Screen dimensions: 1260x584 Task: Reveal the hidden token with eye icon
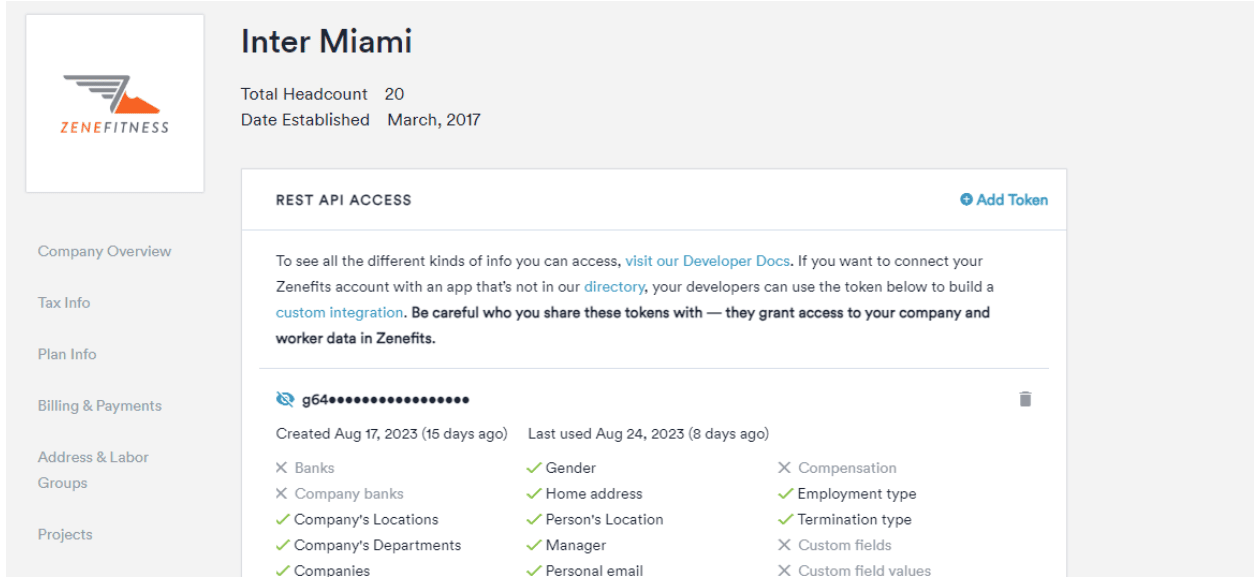pyautogui.click(x=285, y=400)
